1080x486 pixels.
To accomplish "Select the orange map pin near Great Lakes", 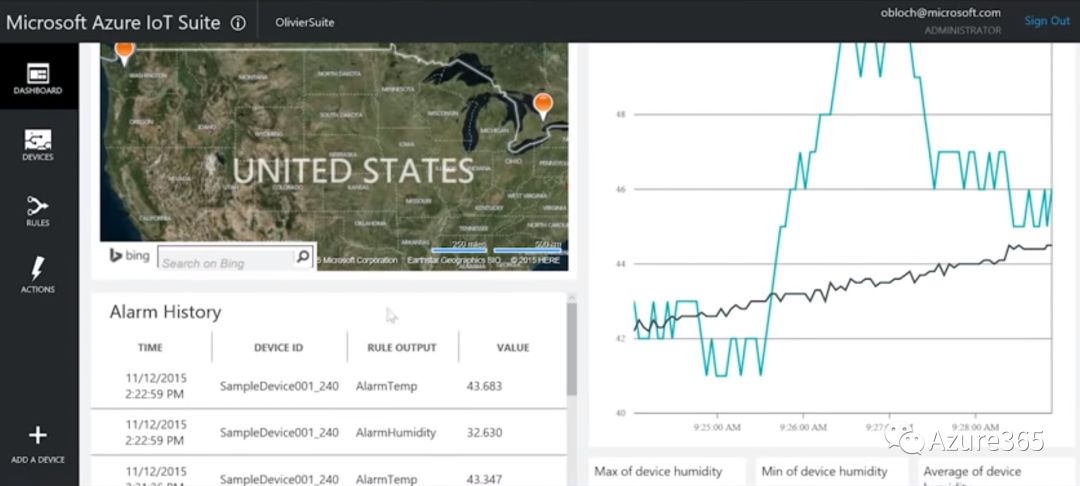I will click(543, 104).
